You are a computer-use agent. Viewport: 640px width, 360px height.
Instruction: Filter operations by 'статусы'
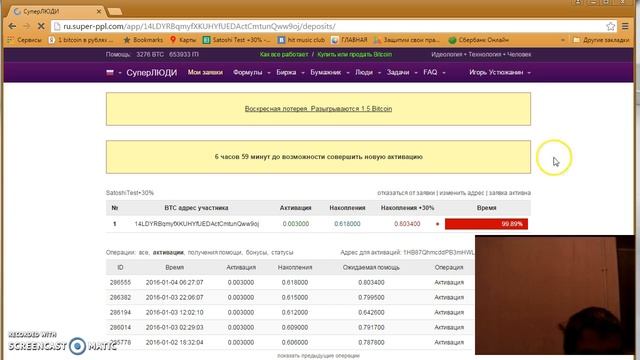[x=282, y=253]
